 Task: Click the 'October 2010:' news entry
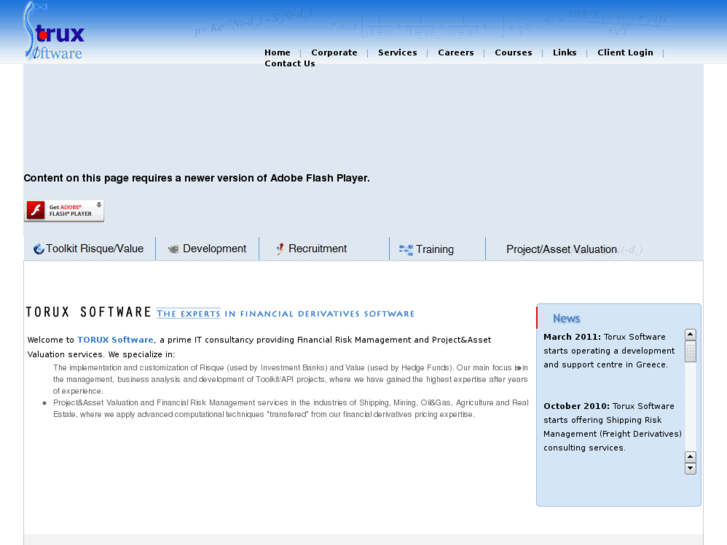(x=612, y=427)
